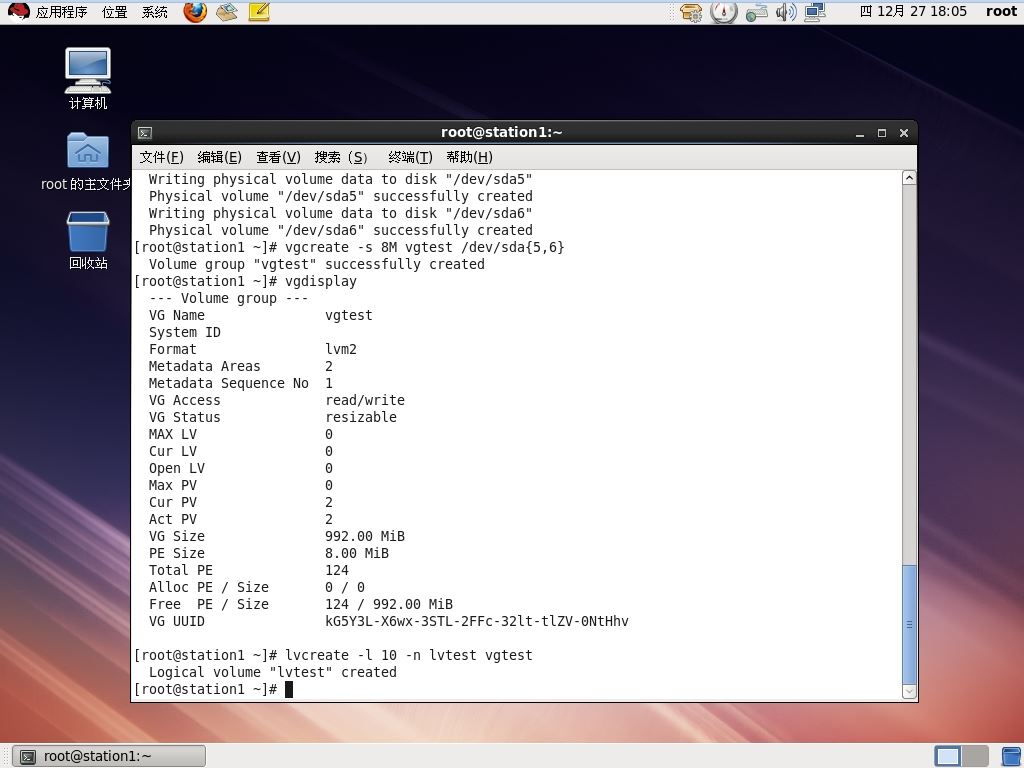Screen dimensions: 1024x768
Task: Click the 'VG Name' value vgtest
Action: tap(349, 315)
